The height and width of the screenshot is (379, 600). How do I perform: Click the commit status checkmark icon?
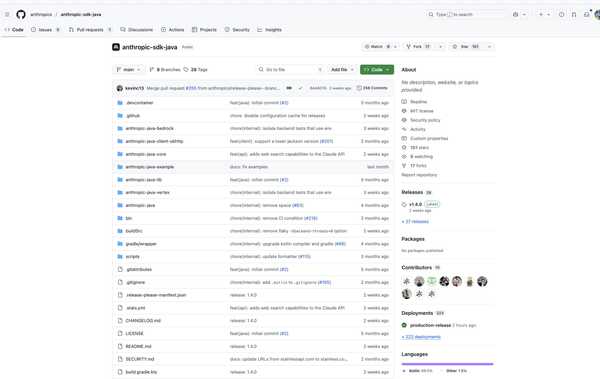(x=300, y=88)
